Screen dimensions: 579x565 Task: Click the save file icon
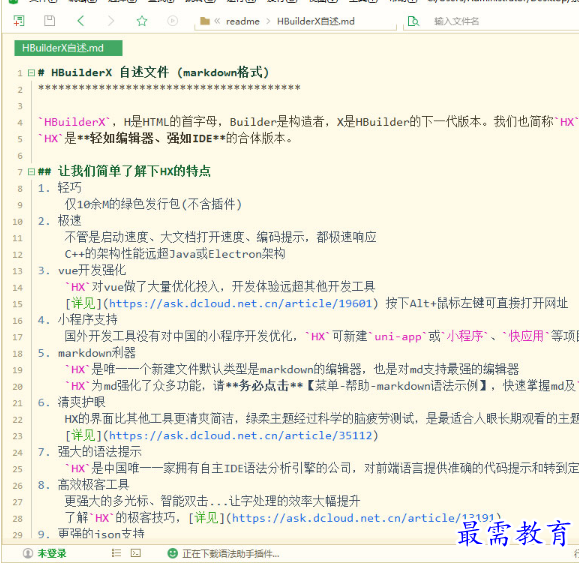49,21
